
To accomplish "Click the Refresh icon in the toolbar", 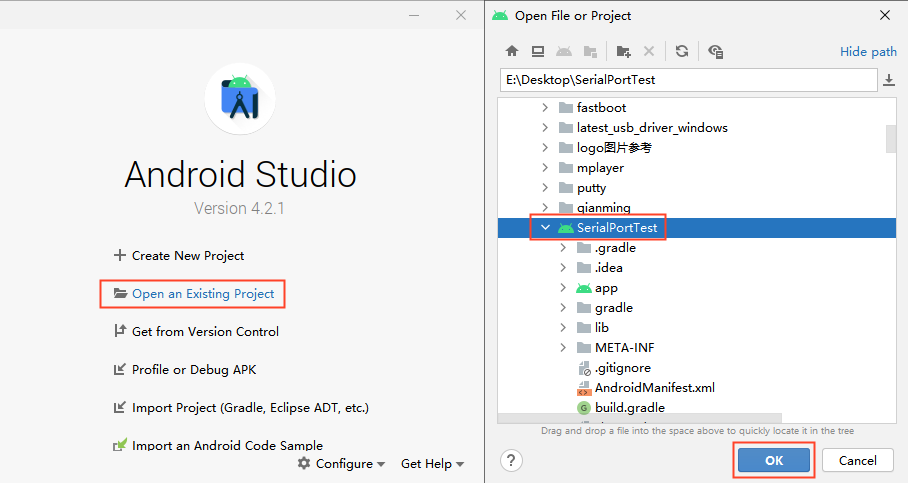I will tap(681, 51).
